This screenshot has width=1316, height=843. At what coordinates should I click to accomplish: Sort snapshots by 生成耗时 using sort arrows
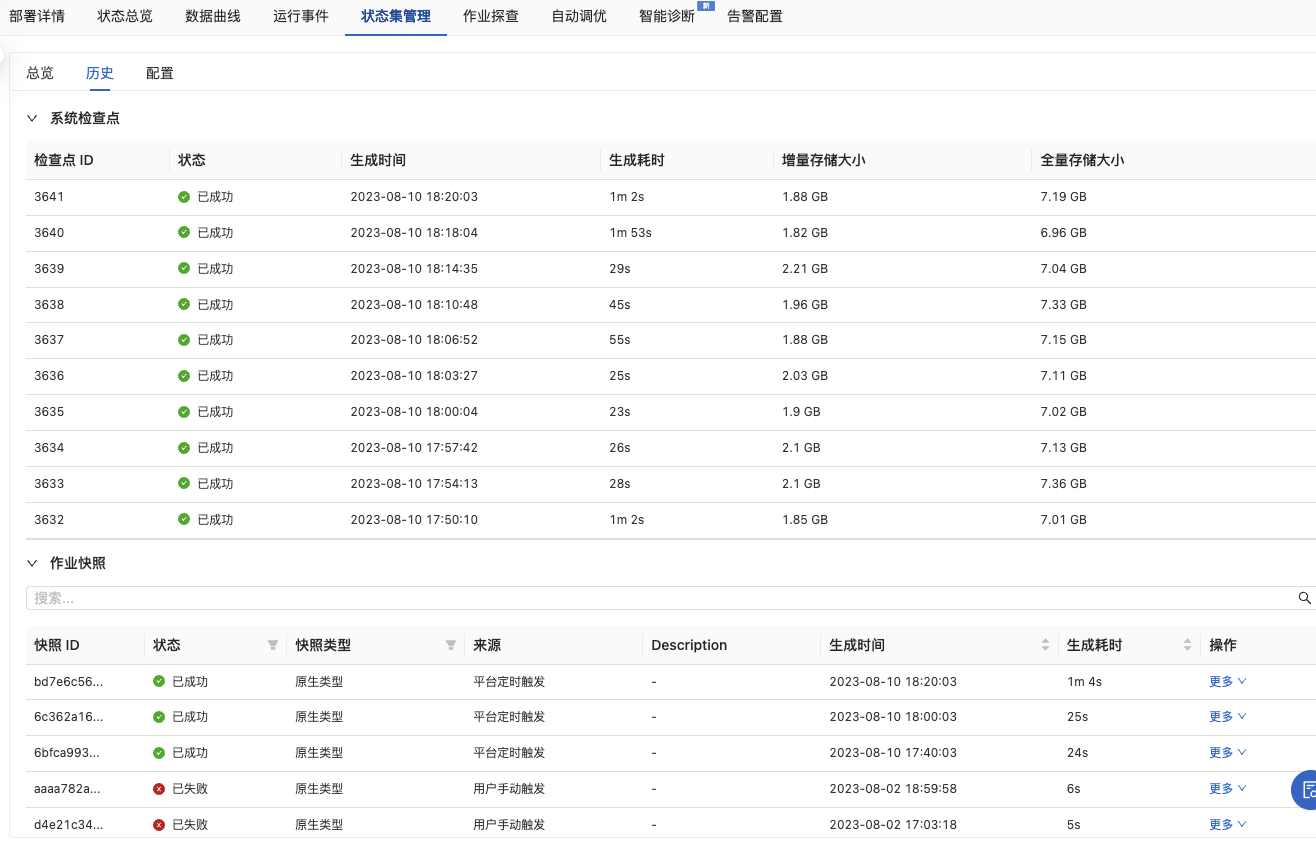coord(1188,645)
